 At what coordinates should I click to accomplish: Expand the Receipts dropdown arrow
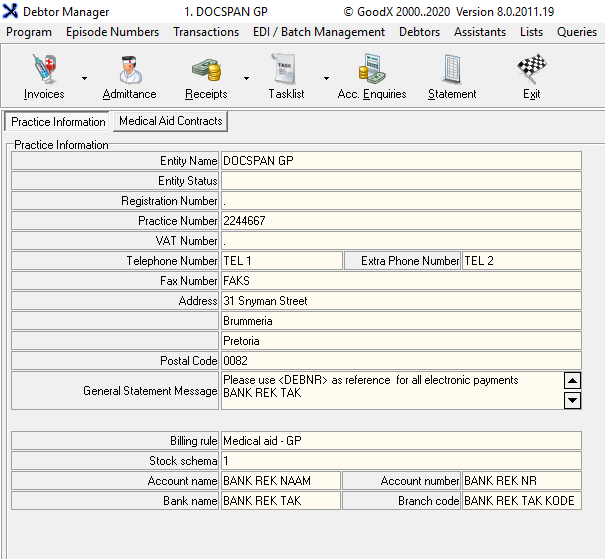pos(246,78)
